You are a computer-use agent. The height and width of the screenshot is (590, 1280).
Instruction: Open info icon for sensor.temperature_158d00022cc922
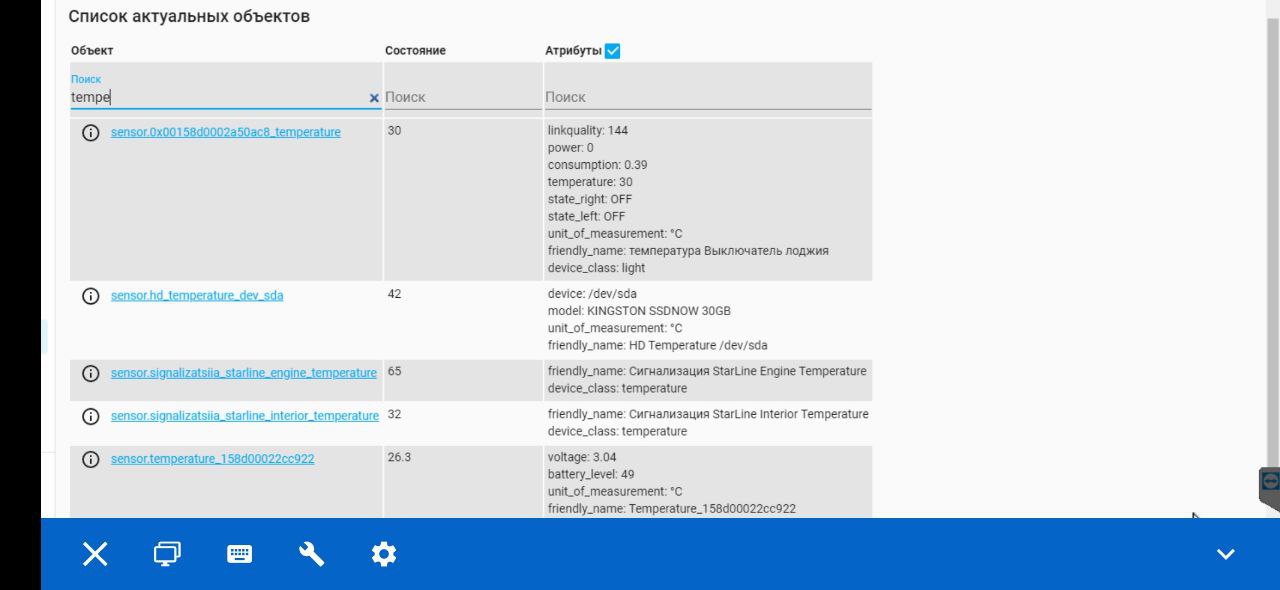click(90, 459)
